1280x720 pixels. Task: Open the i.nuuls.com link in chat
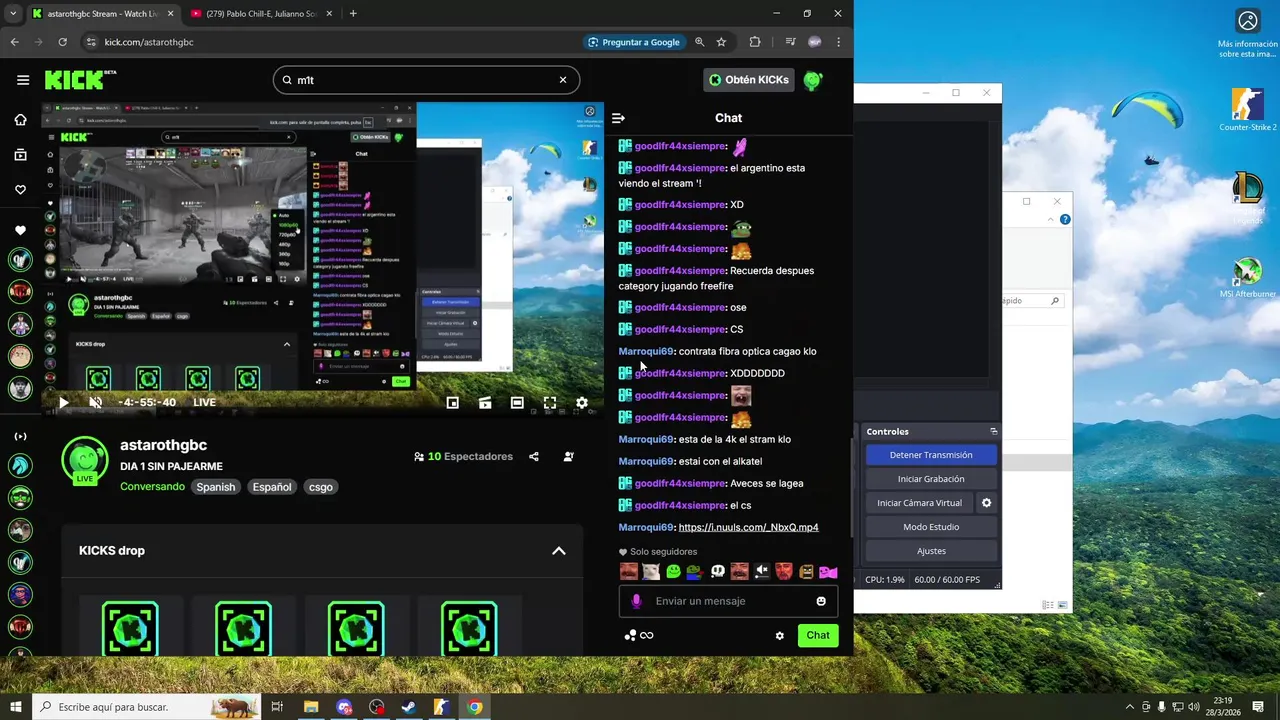748,528
